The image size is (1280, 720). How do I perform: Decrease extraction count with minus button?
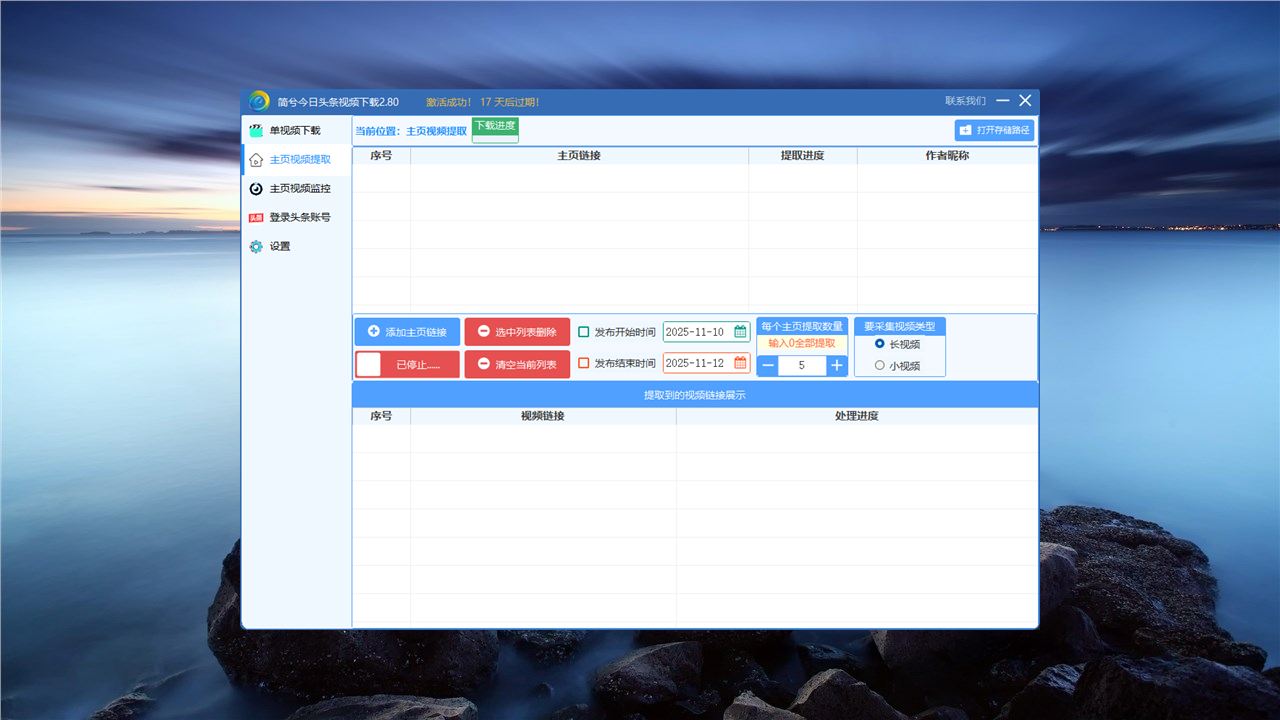pos(768,366)
